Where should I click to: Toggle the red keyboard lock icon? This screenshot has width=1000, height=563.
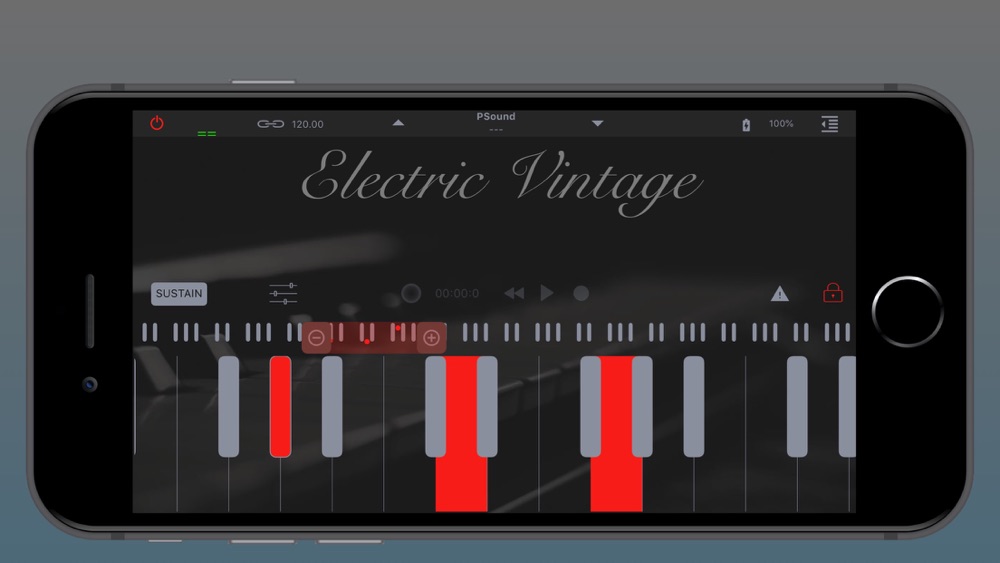(833, 293)
